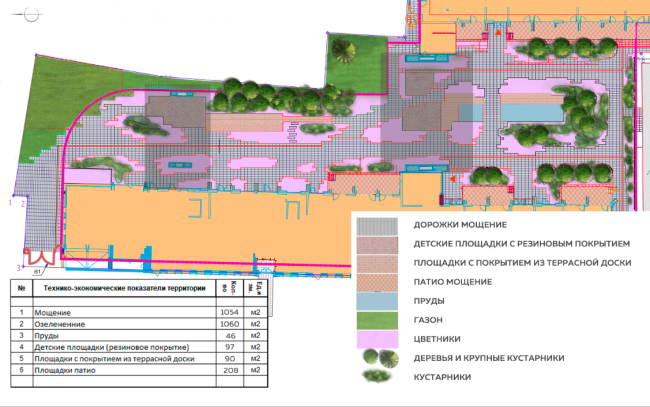
Task: Pick the blue ПРУДЫ legend swatch
Action: point(380,301)
